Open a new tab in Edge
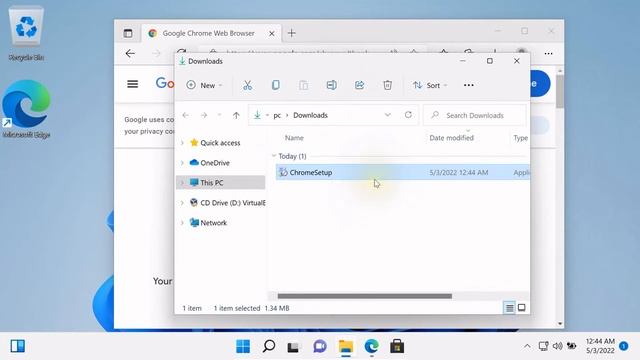 click(291, 33)
